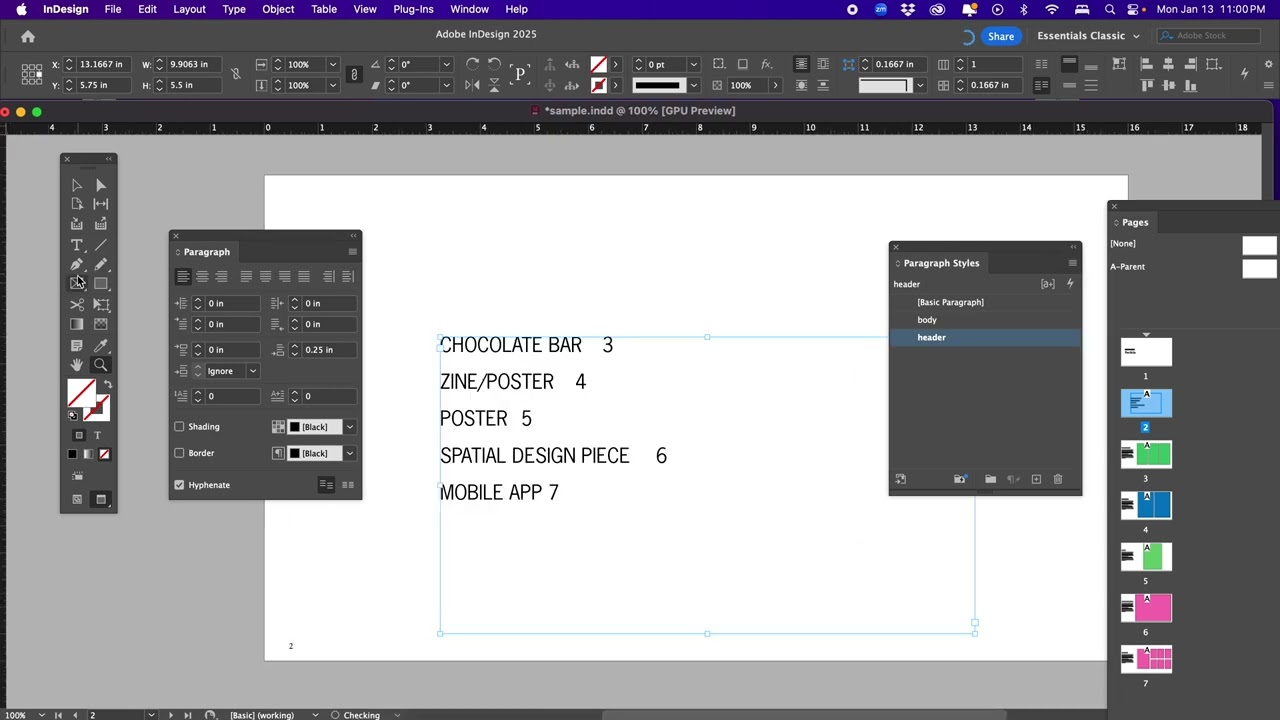Select the Pen tool
This screenshot has width=1280, height=720.
click(77, 265)
